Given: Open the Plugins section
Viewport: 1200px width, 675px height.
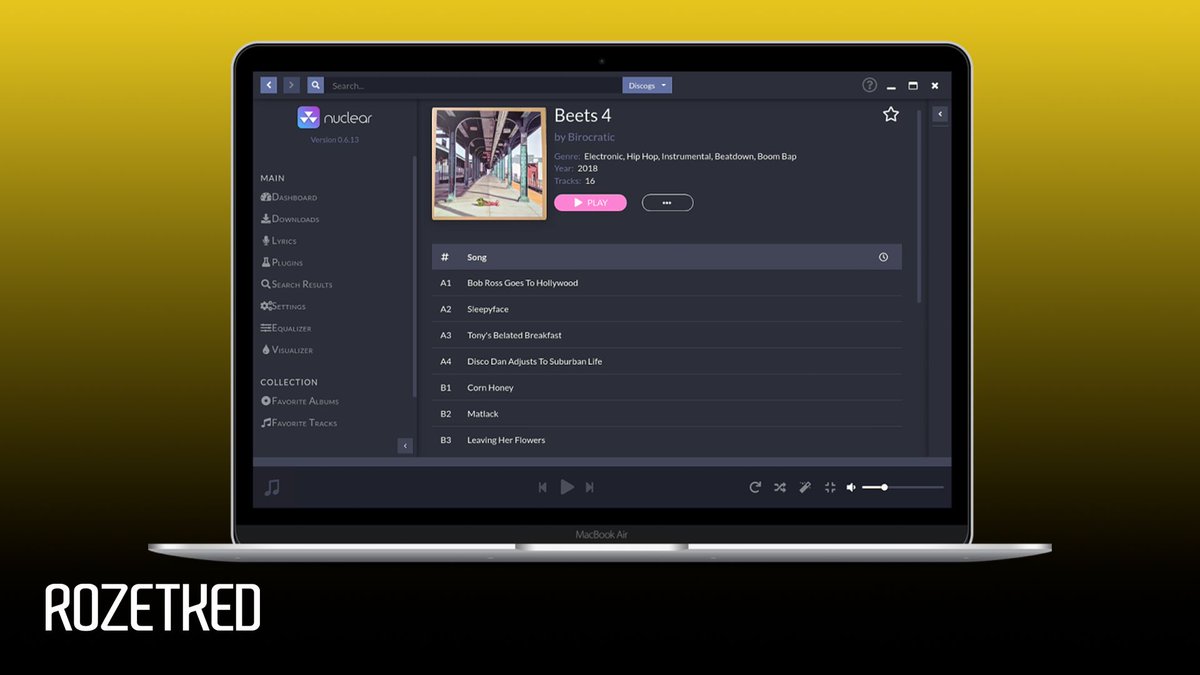Looking at the screenshot, I should [285, 262].
